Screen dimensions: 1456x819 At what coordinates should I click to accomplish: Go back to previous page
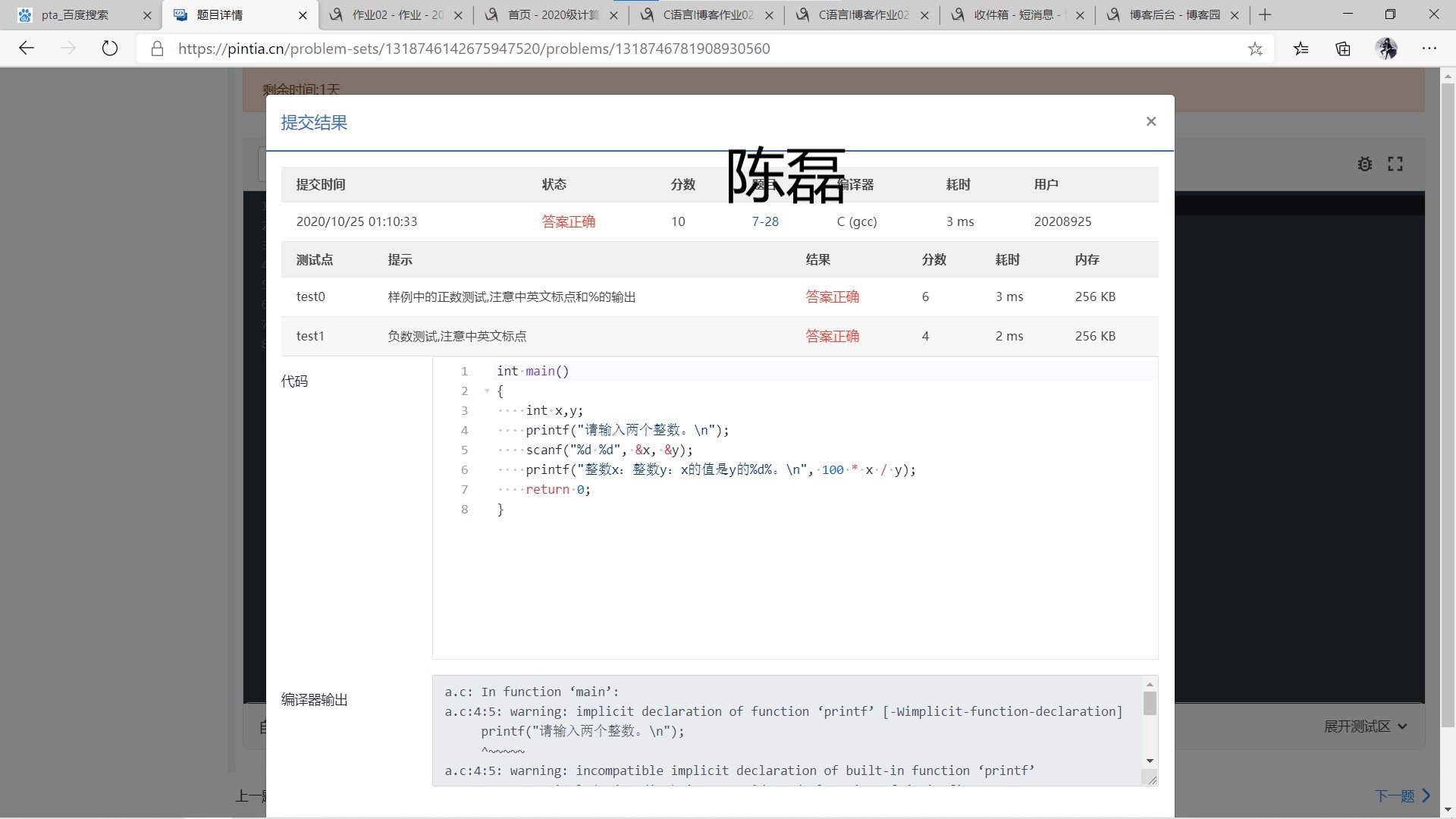27,49
